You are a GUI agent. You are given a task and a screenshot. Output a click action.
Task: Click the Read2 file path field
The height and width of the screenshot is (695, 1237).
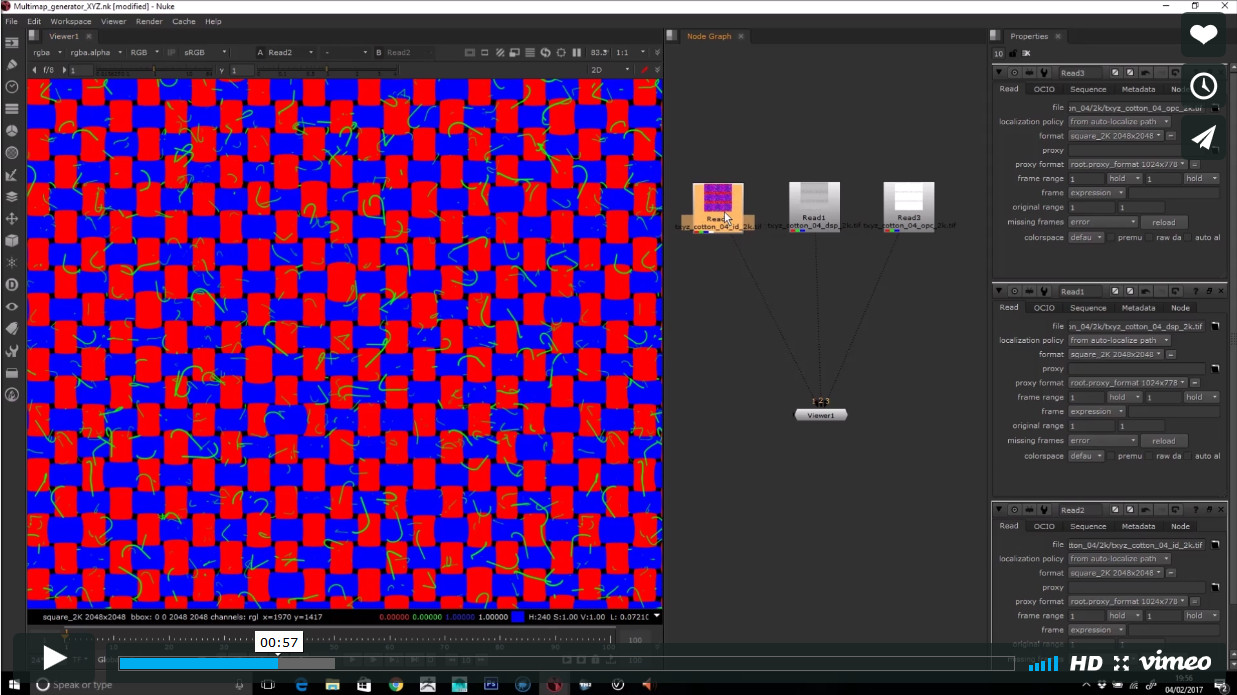click(x=1138, y=545)
